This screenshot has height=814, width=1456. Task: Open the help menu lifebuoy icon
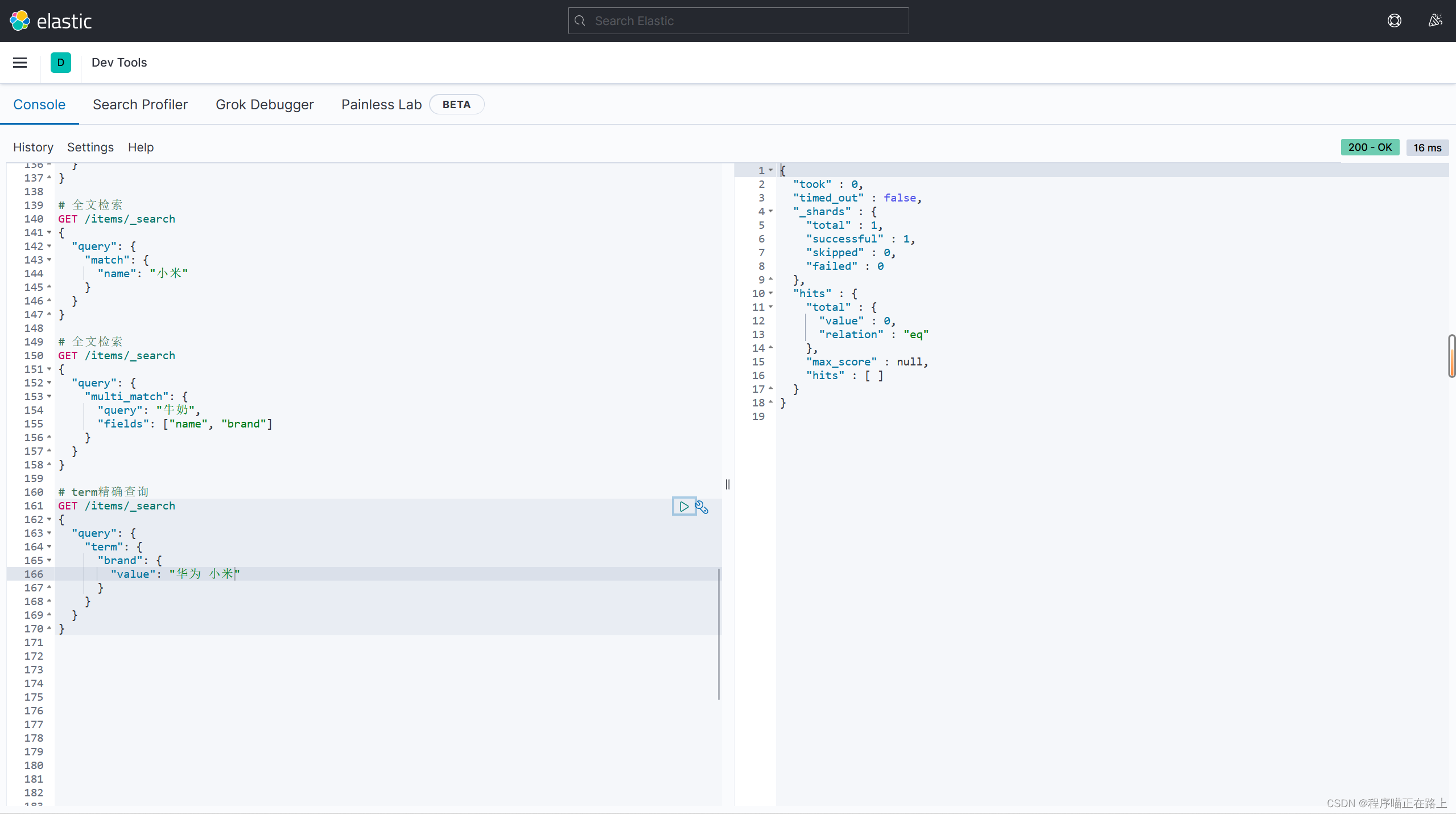(1394, 21)
